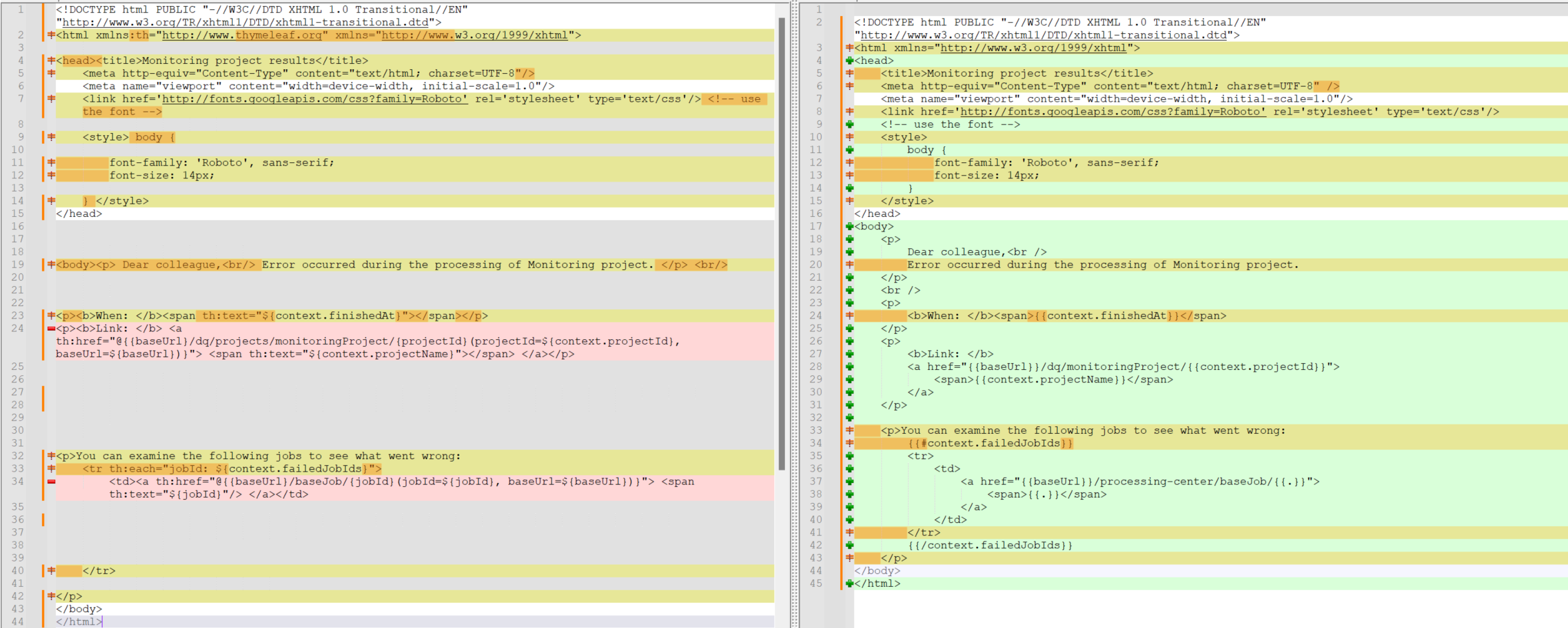Click the green plus marker at right 'use the font' comment
1568x628 pixels.
click(850, 124)
